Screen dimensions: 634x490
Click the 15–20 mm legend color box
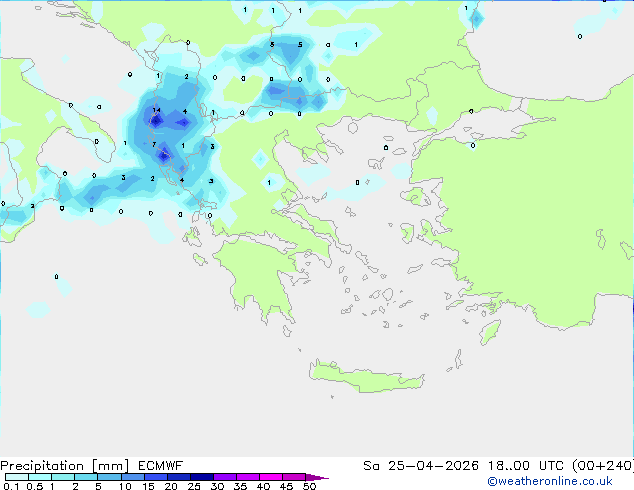(x=156, y=477)
